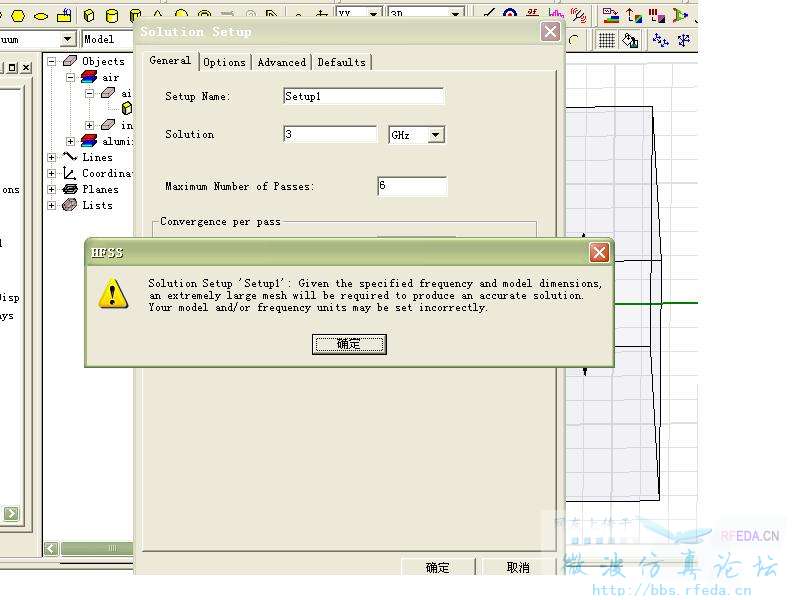800x600 pixels.
Task: Click the green right arrow in left panel
Action: pyautogui.click(x=11, y=513)
